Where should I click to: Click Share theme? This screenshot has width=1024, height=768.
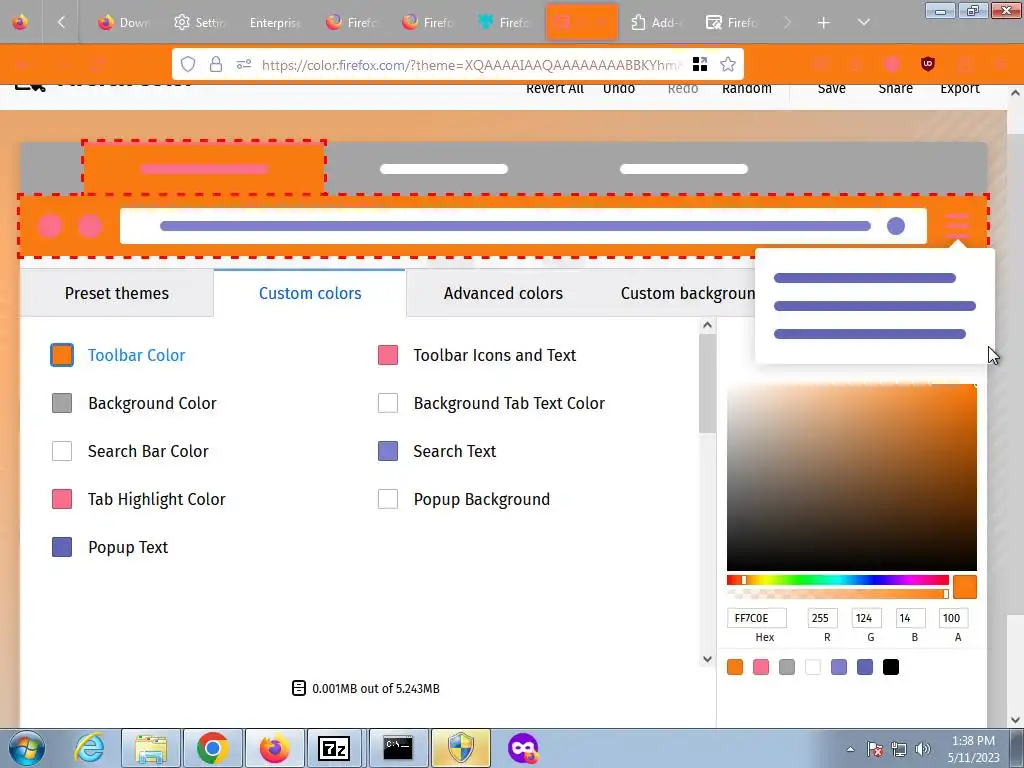[x=895, y=89]
